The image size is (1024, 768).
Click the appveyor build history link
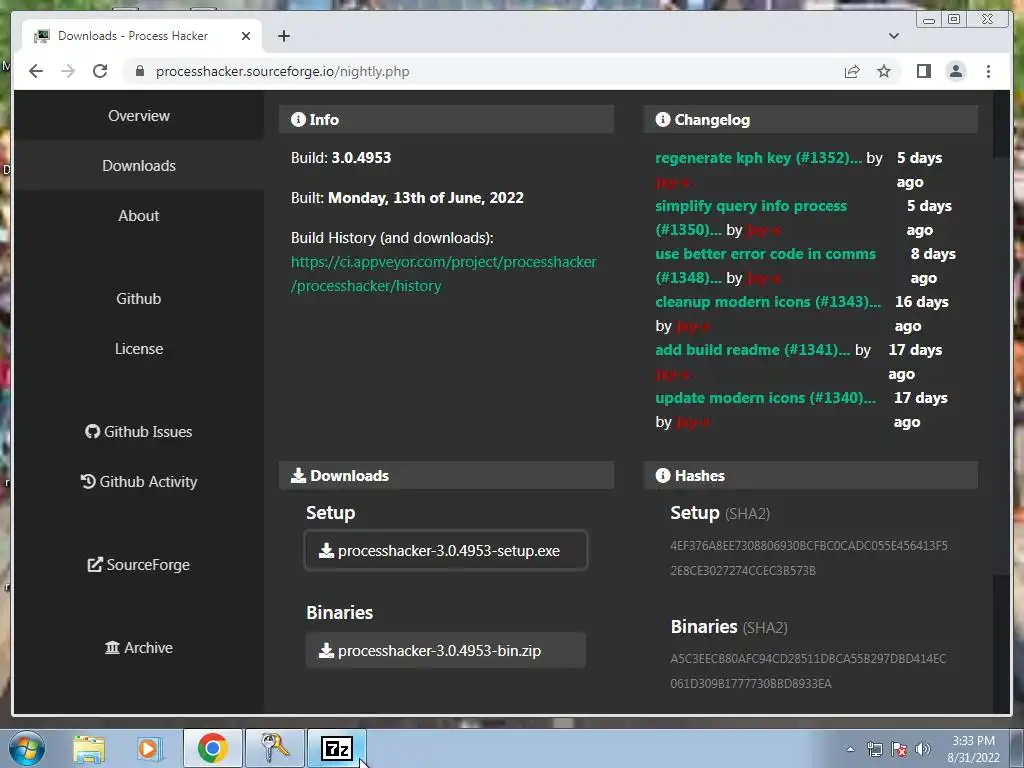pos(443,274)
